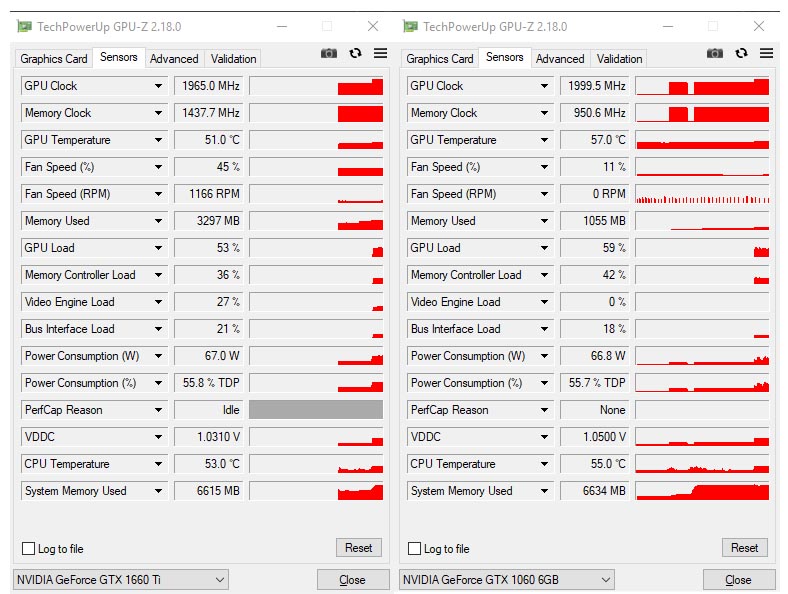Click Reset in the GTX 1060 window

(x=745, y=548)
